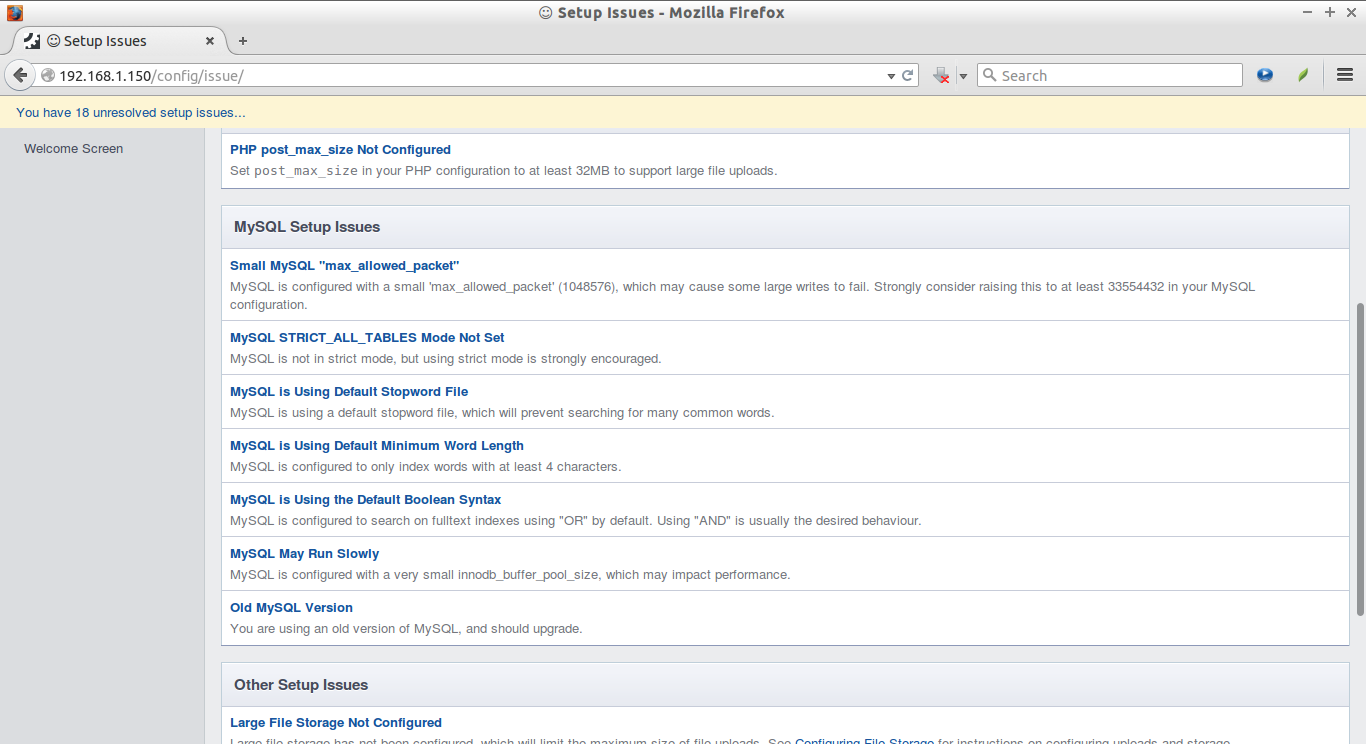Click the site identity globe icon
This screenshot has height=744, width=1366.
click(x=47, y=75)
